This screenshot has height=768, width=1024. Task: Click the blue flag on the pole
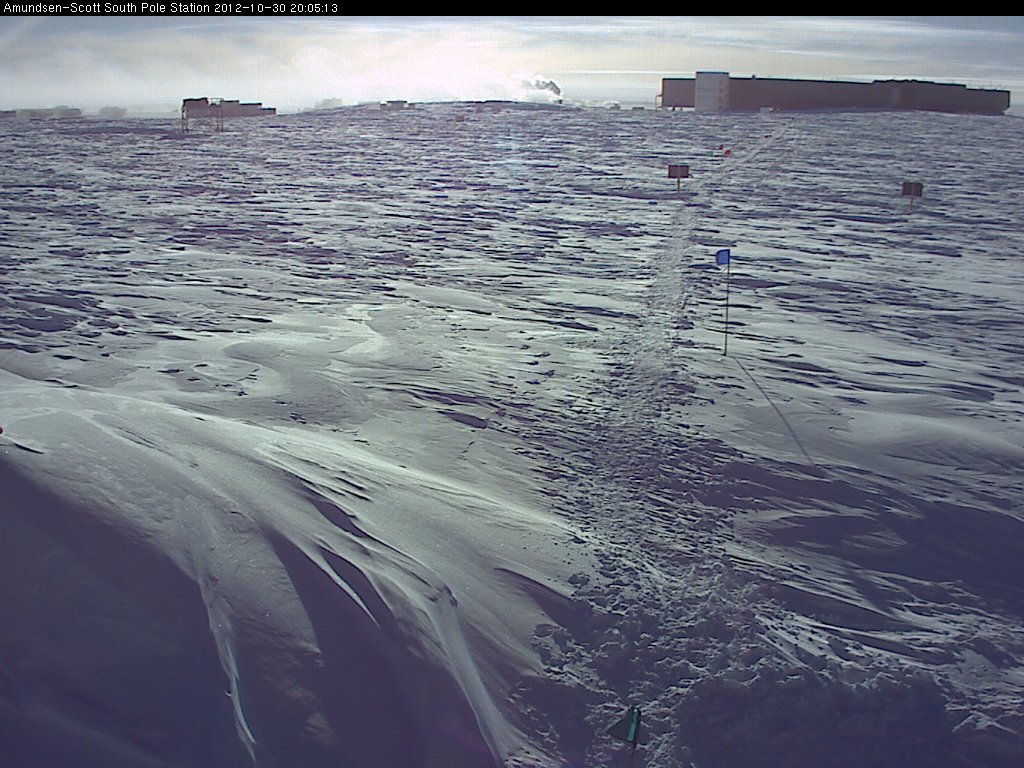(722, 257)
